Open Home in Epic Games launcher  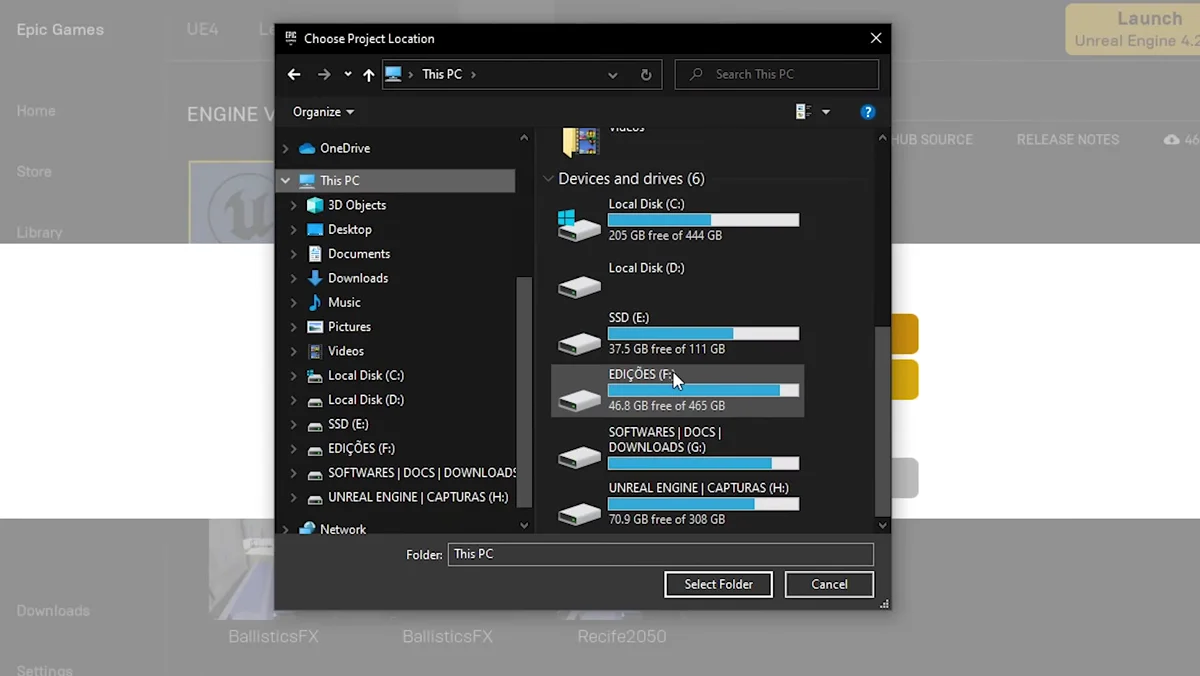click(36, 111)
